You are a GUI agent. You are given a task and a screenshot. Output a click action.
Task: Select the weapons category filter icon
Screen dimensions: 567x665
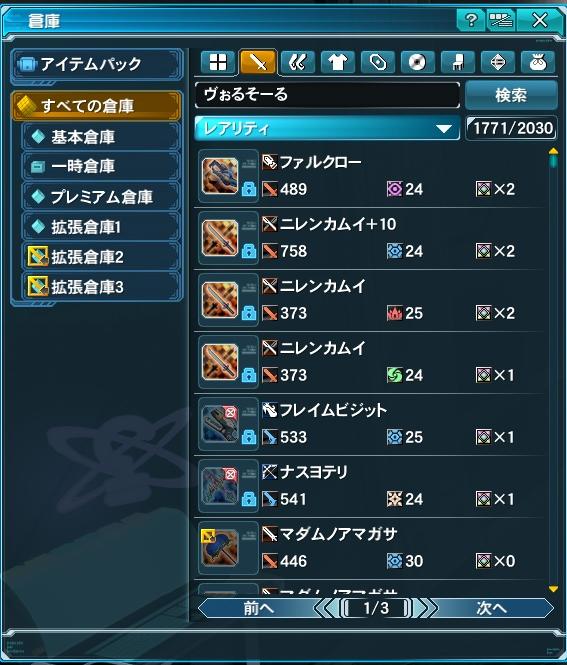258,63
